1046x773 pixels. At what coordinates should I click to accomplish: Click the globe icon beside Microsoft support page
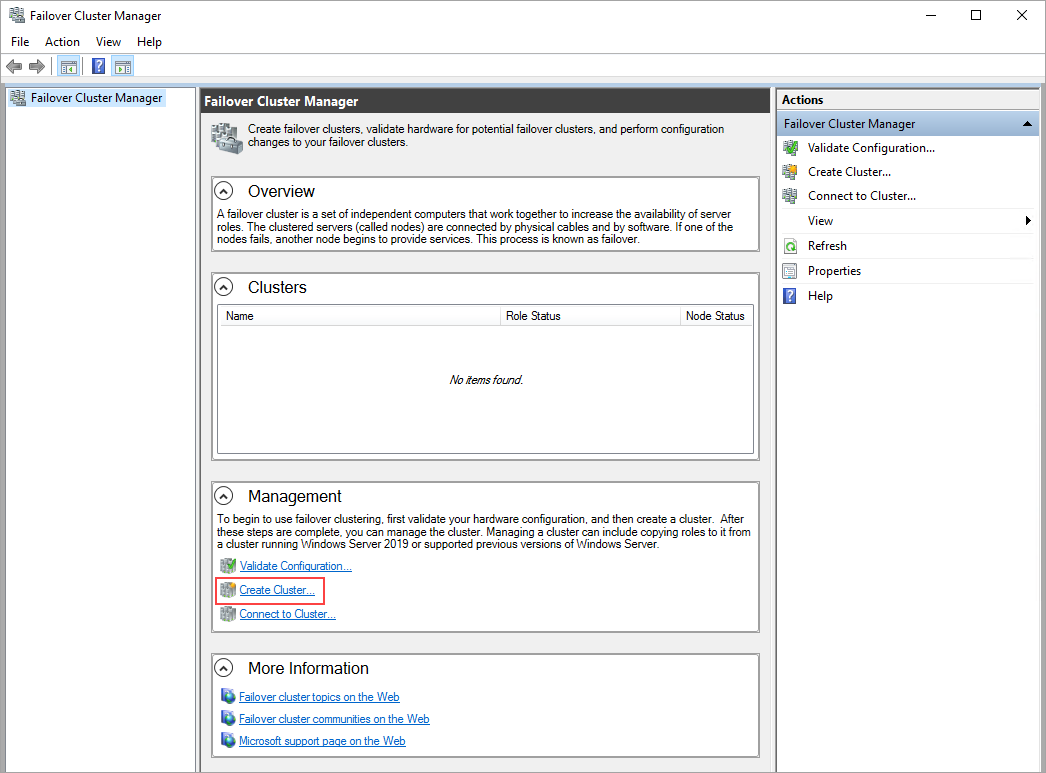(x=228, y=740)
